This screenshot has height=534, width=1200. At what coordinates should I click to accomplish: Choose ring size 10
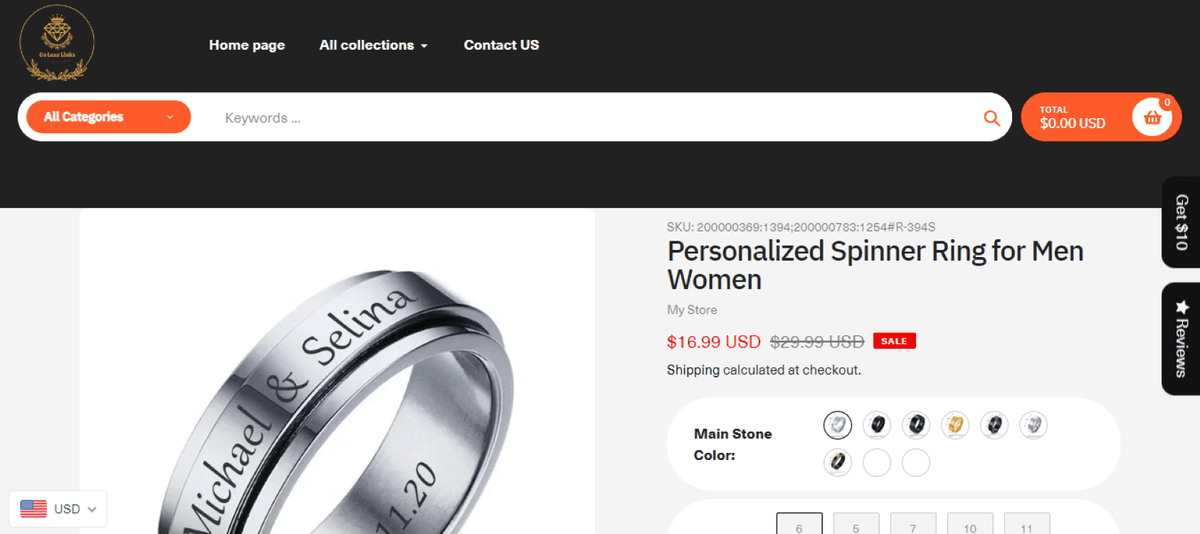pyautogui.click(x=970, y=526)
